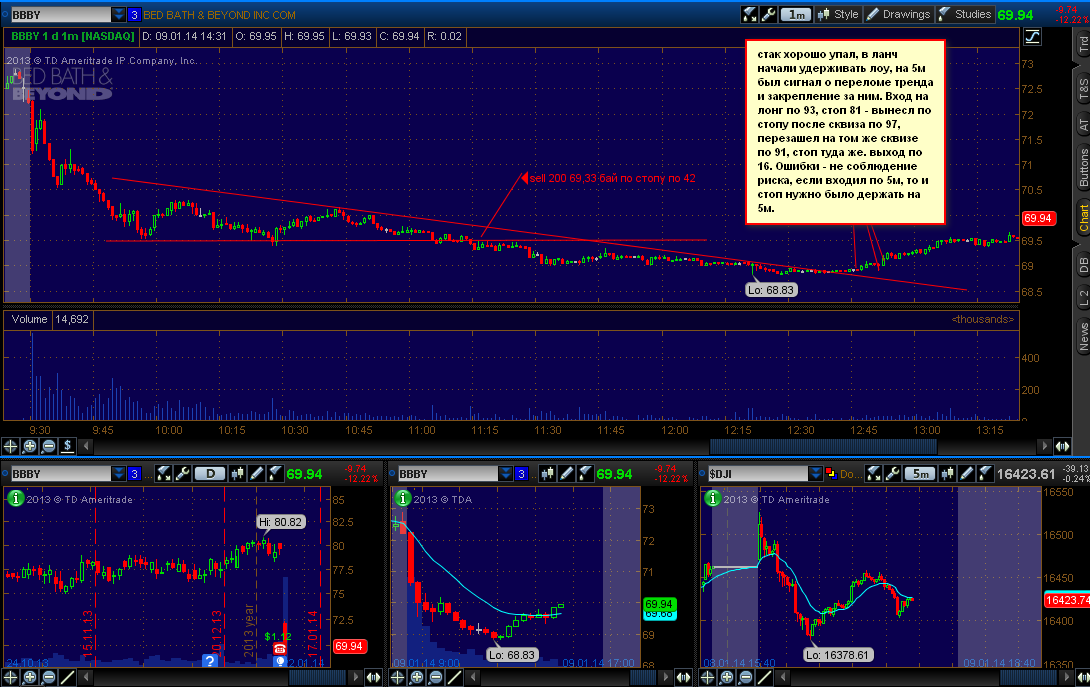
Task: Click expand/compress time axis icon of main chart
Action: pos(1062,446)
